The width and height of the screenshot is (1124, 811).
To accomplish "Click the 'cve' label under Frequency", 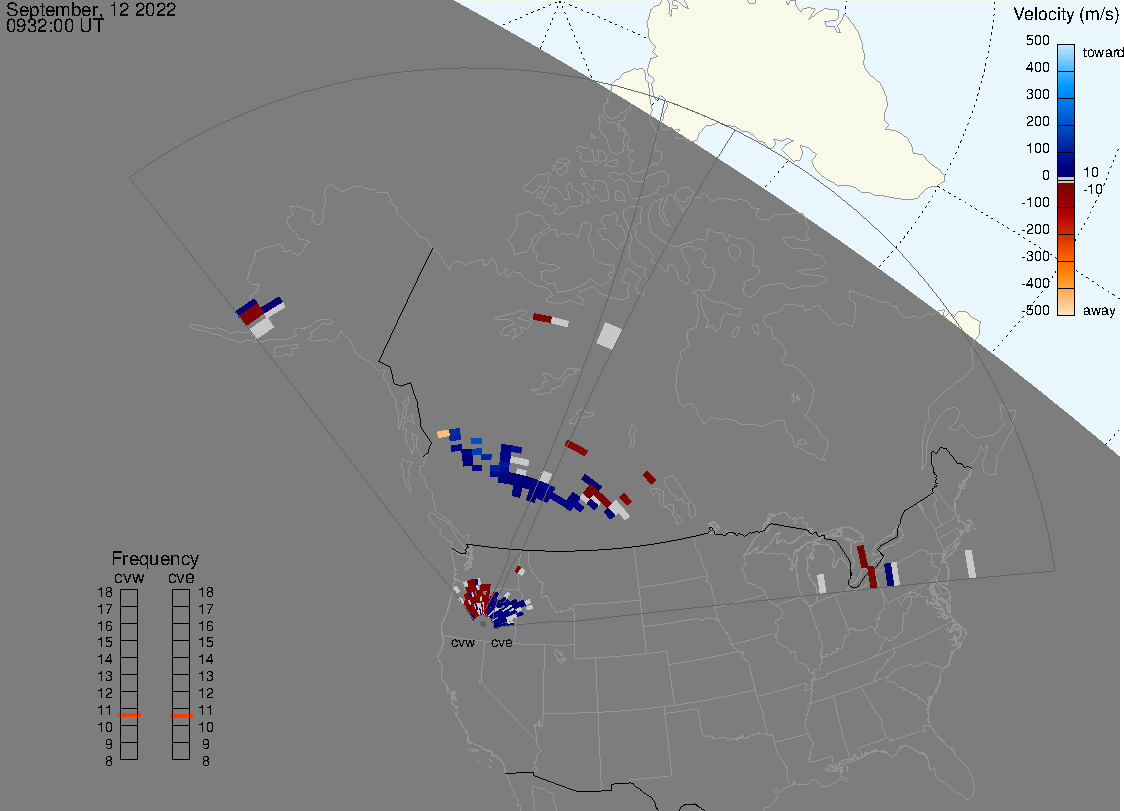I will click(181, 577).
